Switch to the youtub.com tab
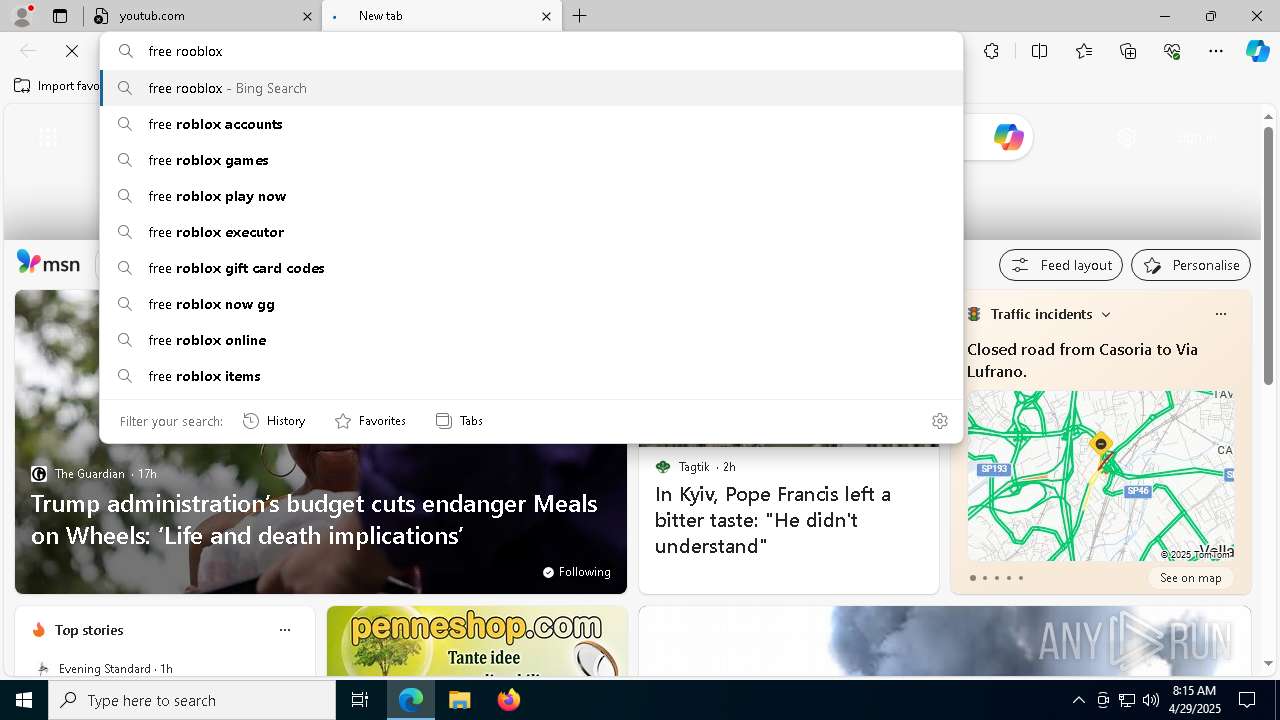This screenshot has height=720, width=1280. [203, 16]
